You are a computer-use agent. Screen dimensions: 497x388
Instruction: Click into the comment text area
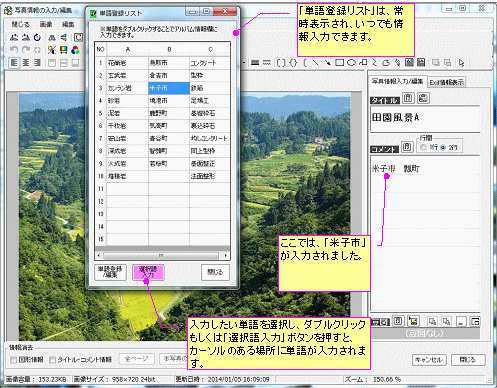coord(425,233)
